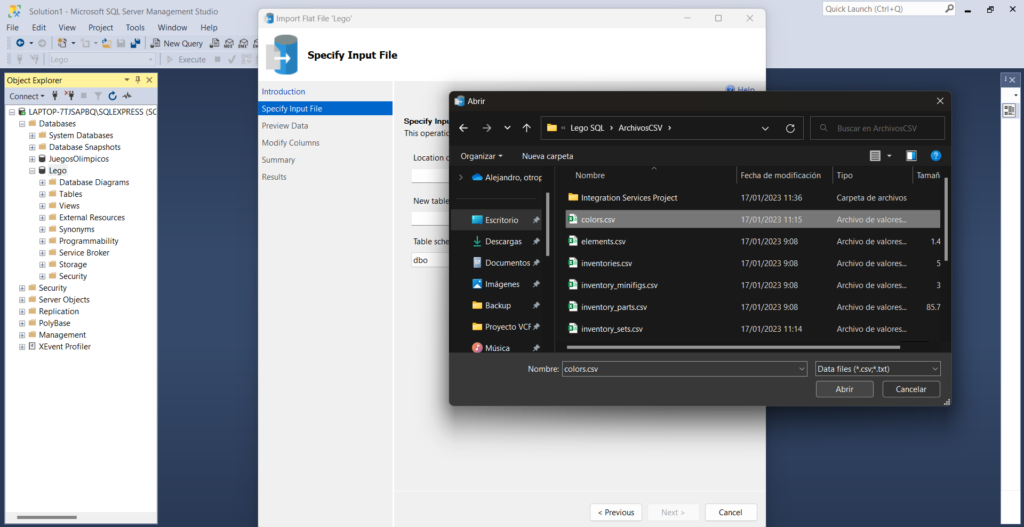
Task: Toggle auto-hide pin on Object Explorer
Action: (x=138, y=80)
